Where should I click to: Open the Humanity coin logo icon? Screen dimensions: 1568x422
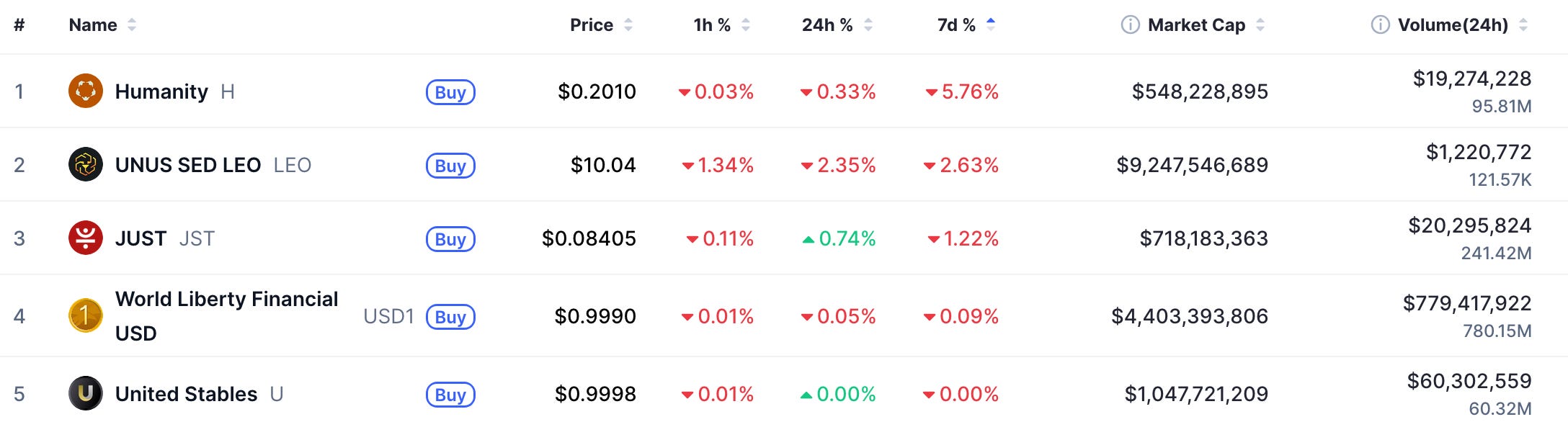[86, 91]
